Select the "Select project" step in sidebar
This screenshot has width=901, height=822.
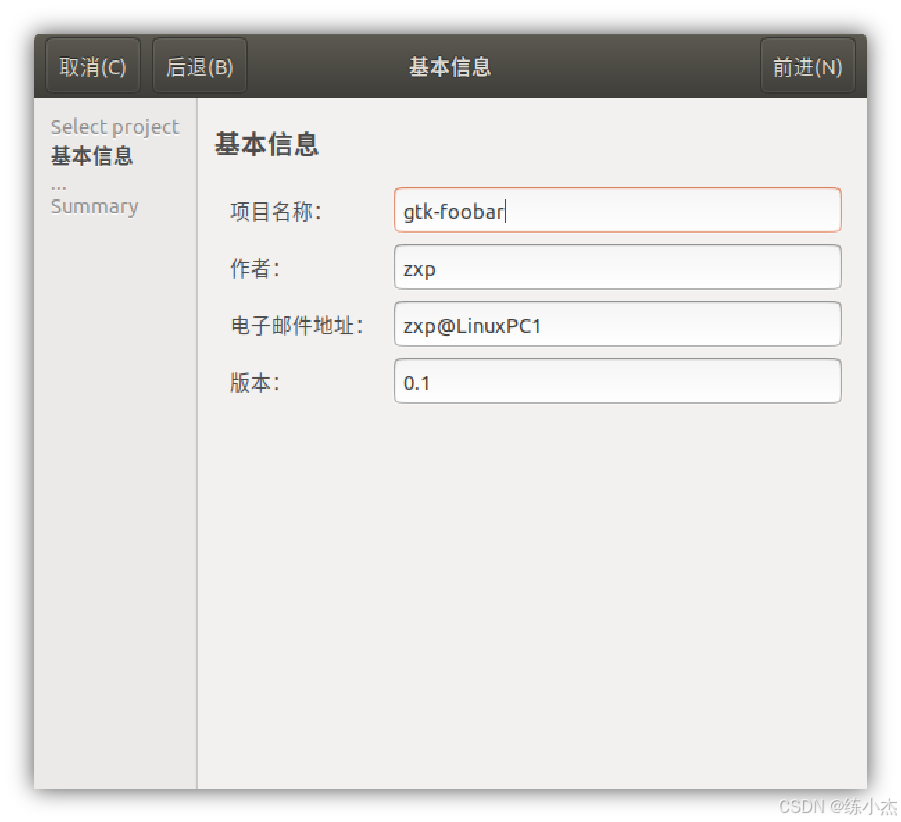tap(115, 127)
